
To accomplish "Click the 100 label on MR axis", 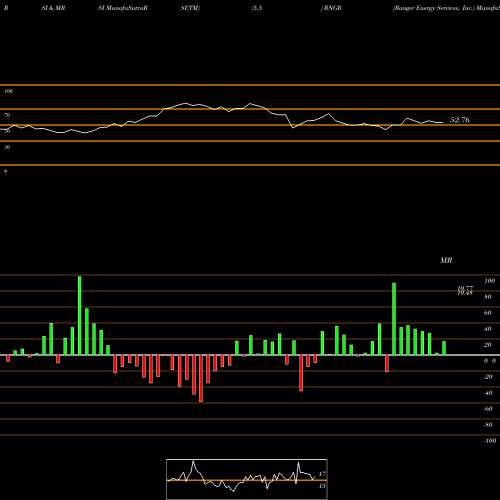I will tap(489, 281).
